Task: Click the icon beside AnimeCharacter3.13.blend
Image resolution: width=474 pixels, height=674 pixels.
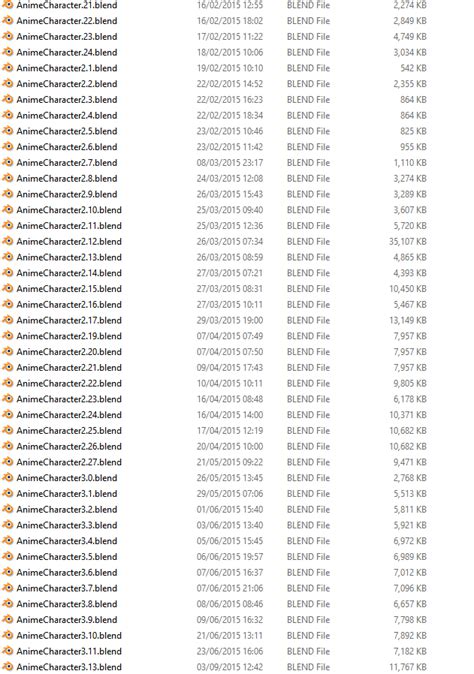Action: click(x=7, y=667)
